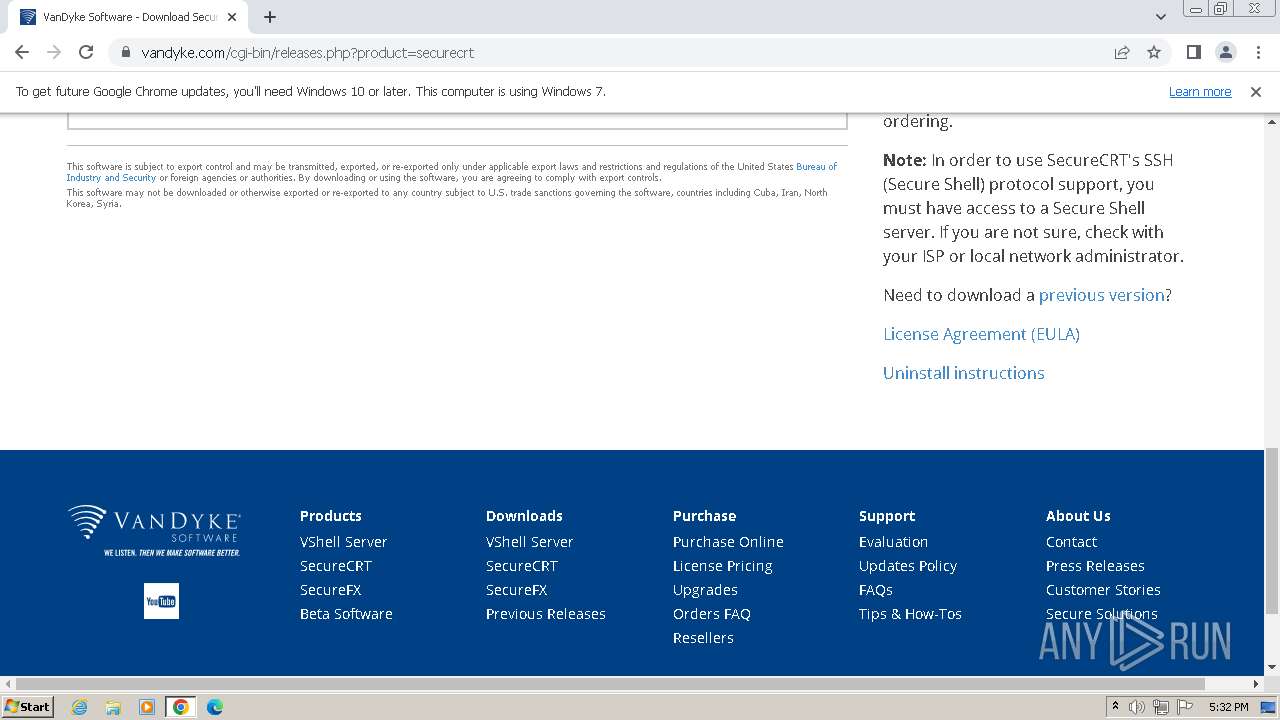Open Windows Media Player from taskbar

tap(147, 707)
